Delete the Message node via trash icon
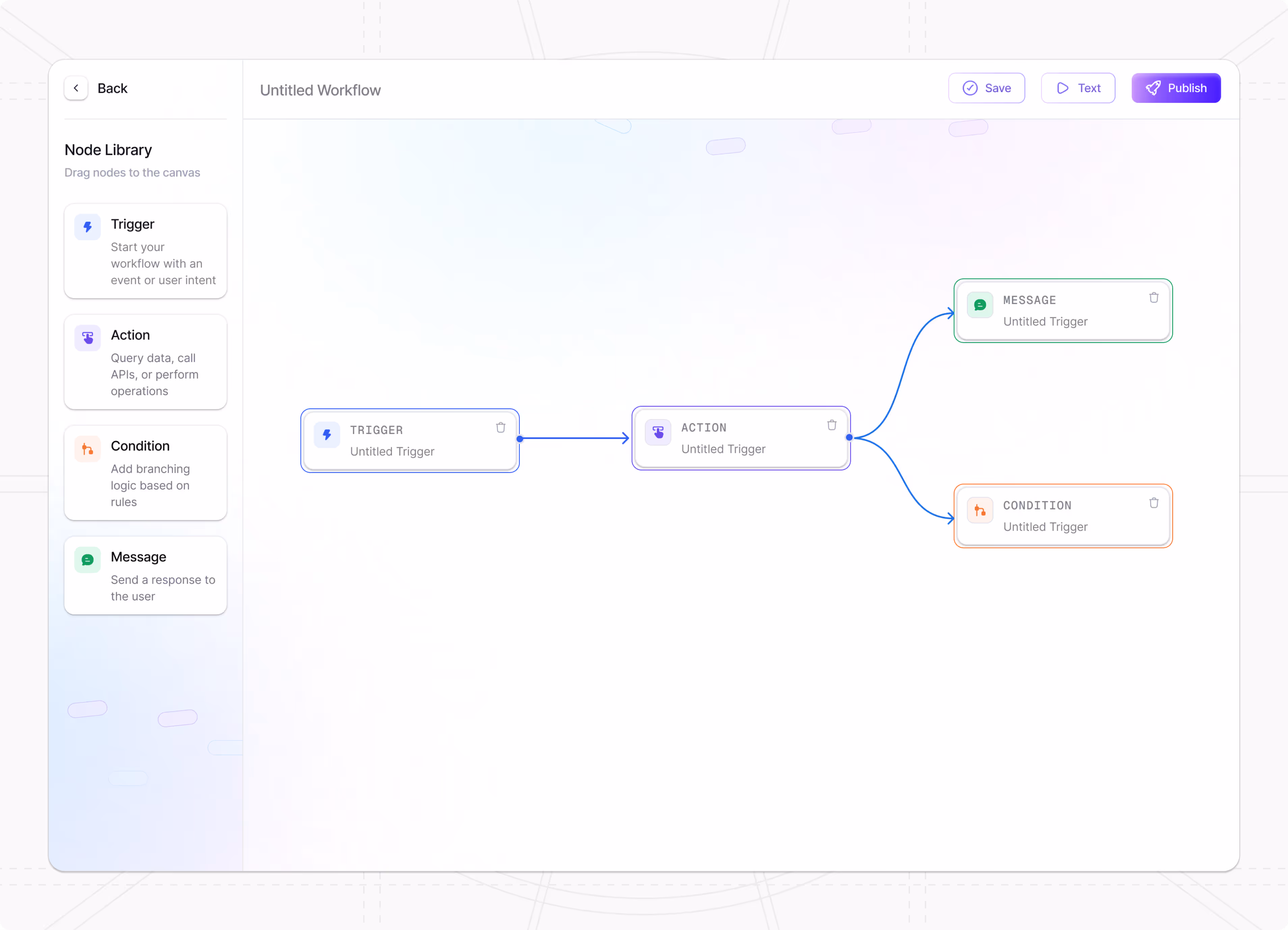This screenshot has height=930, width=1288. pyautogui.click(x=1153, y=298)
